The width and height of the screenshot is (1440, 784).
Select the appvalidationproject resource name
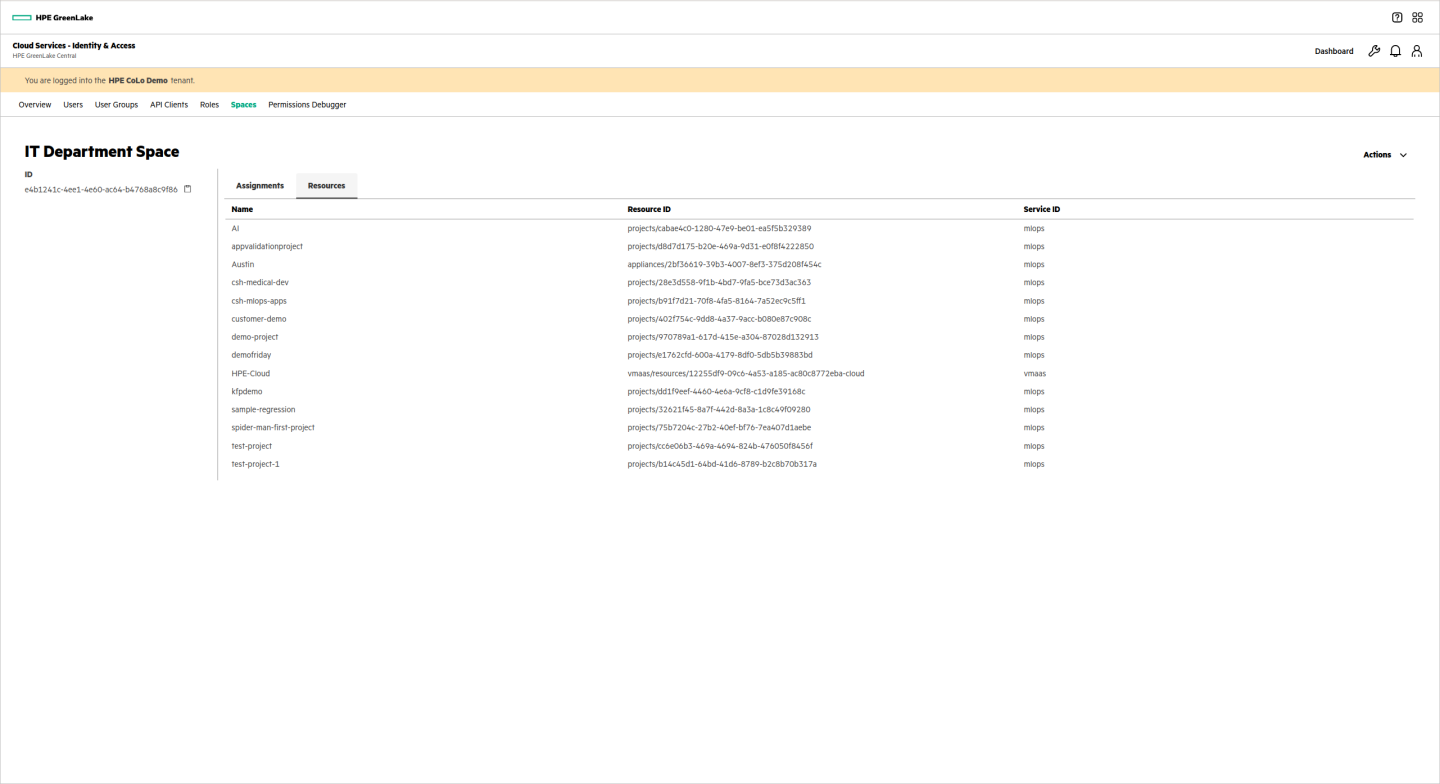[267, 247]
